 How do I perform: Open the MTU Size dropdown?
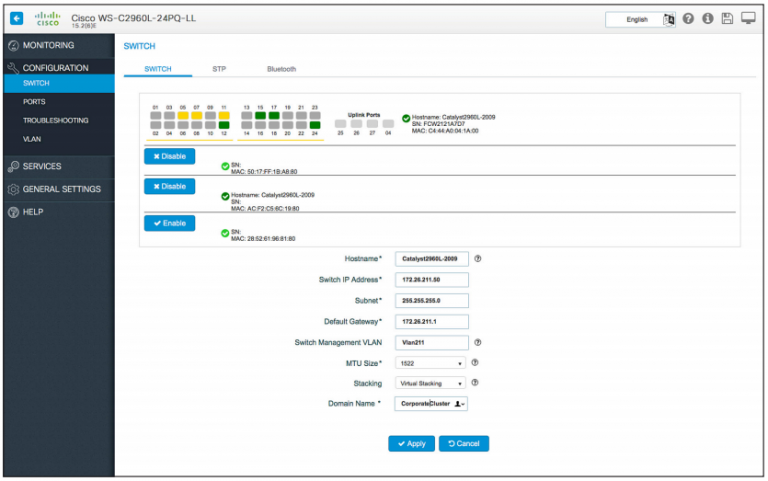pyautogui.click(x=431, y=363)
